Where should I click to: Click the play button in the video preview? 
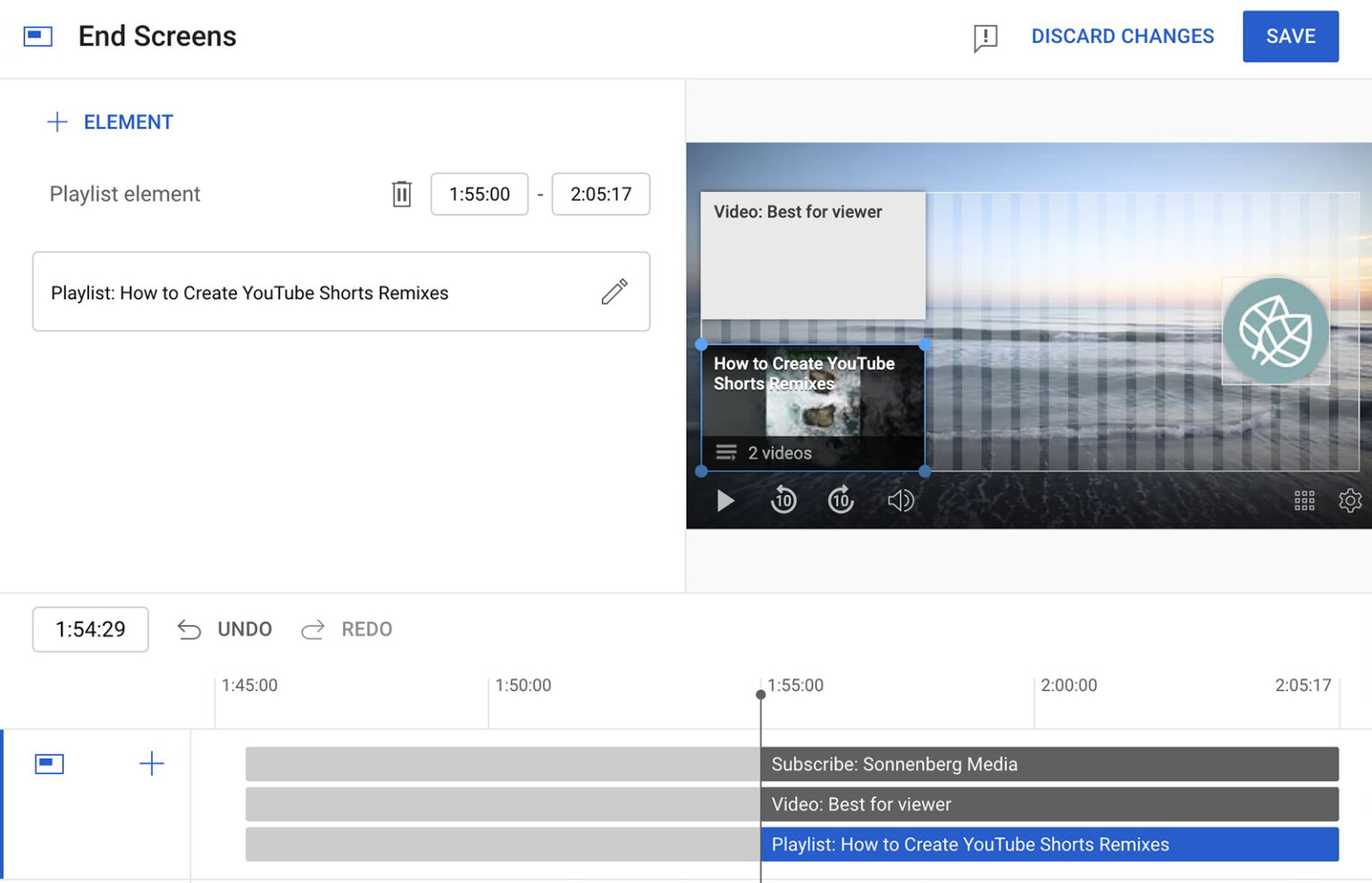click(725, 500)
